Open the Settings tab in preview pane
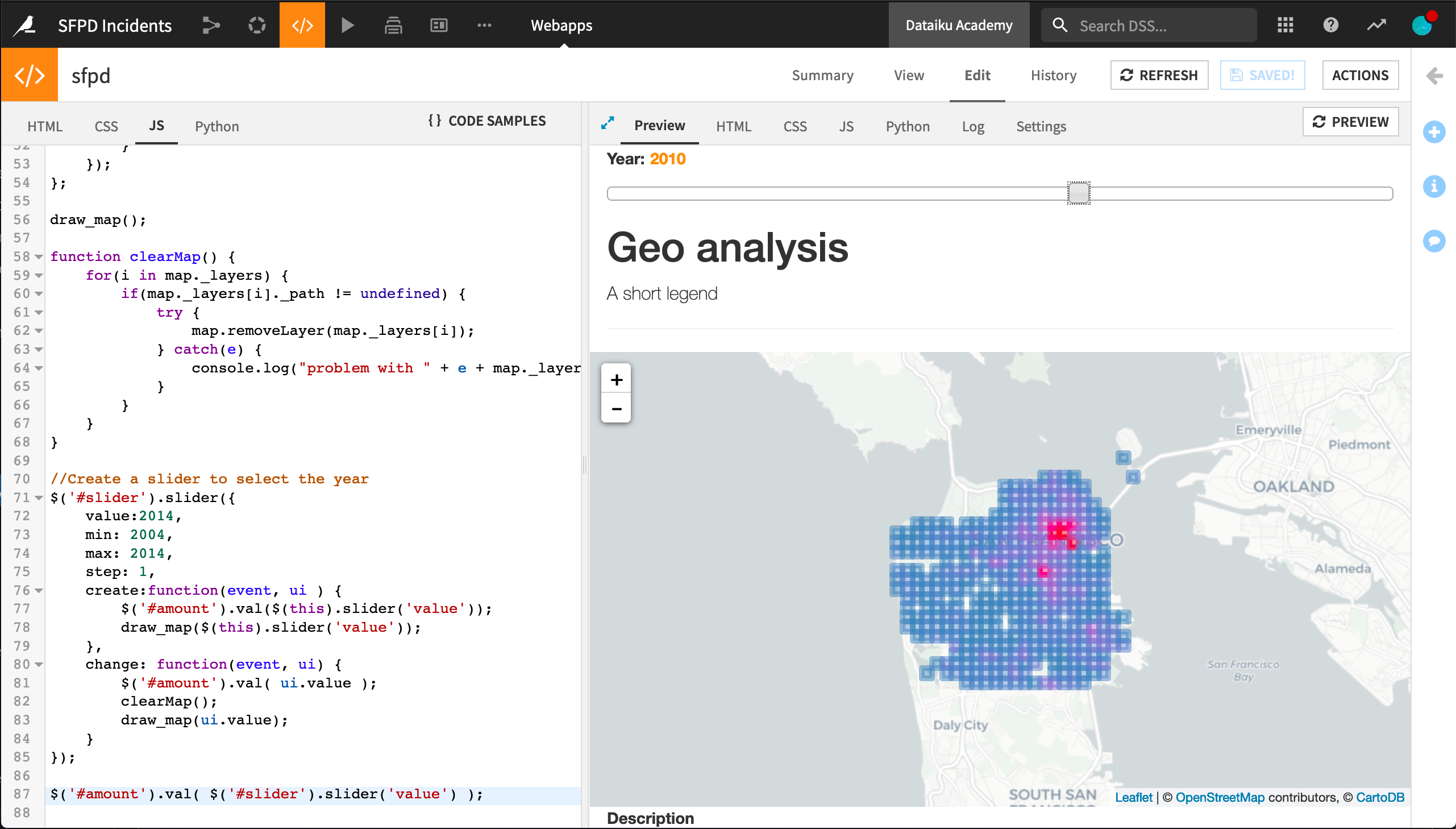The width and height of the screenshot is (1456, 829). click(x=1041, y=126)
